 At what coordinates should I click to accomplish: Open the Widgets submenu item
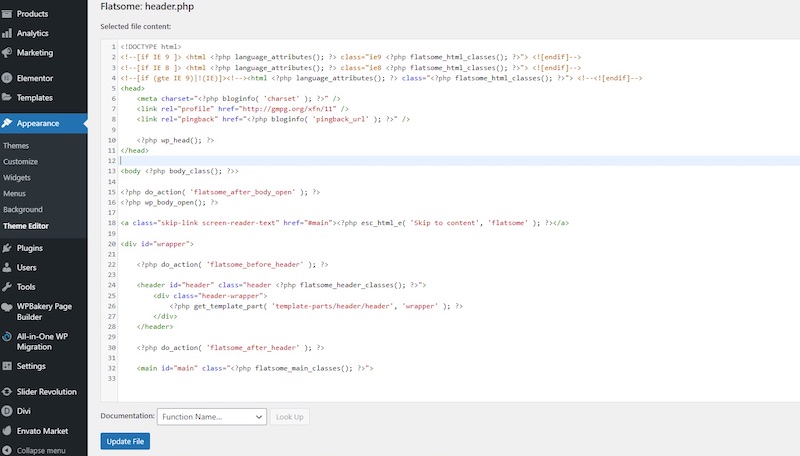[18, 178]
